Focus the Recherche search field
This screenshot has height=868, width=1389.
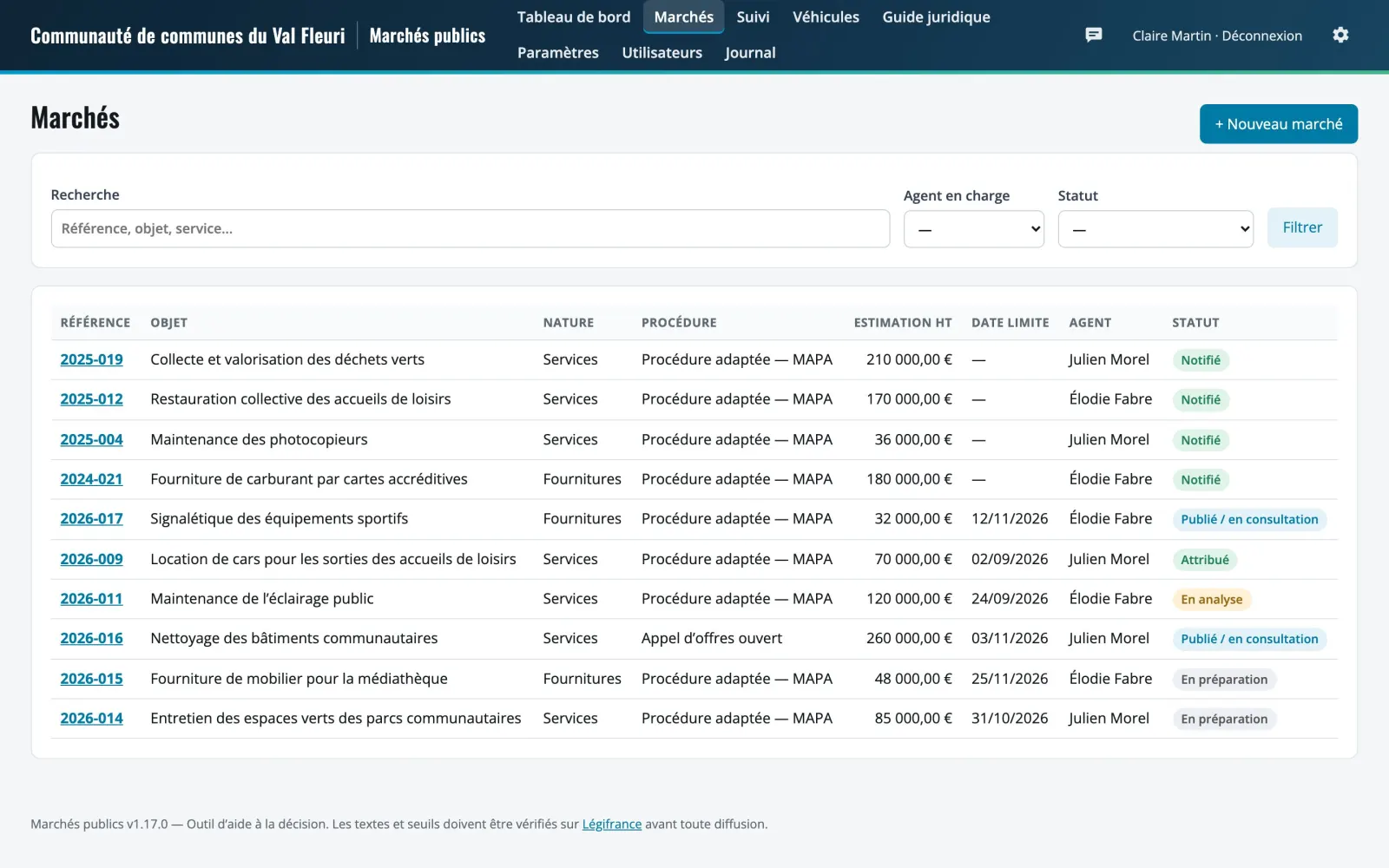471,228
